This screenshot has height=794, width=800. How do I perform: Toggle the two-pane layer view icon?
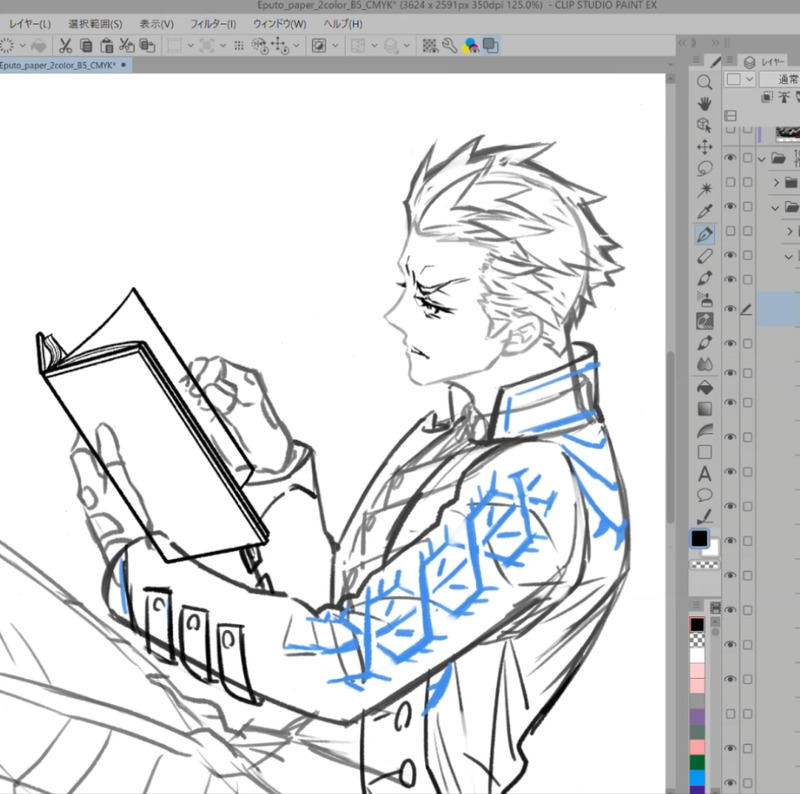pos(730,116)
